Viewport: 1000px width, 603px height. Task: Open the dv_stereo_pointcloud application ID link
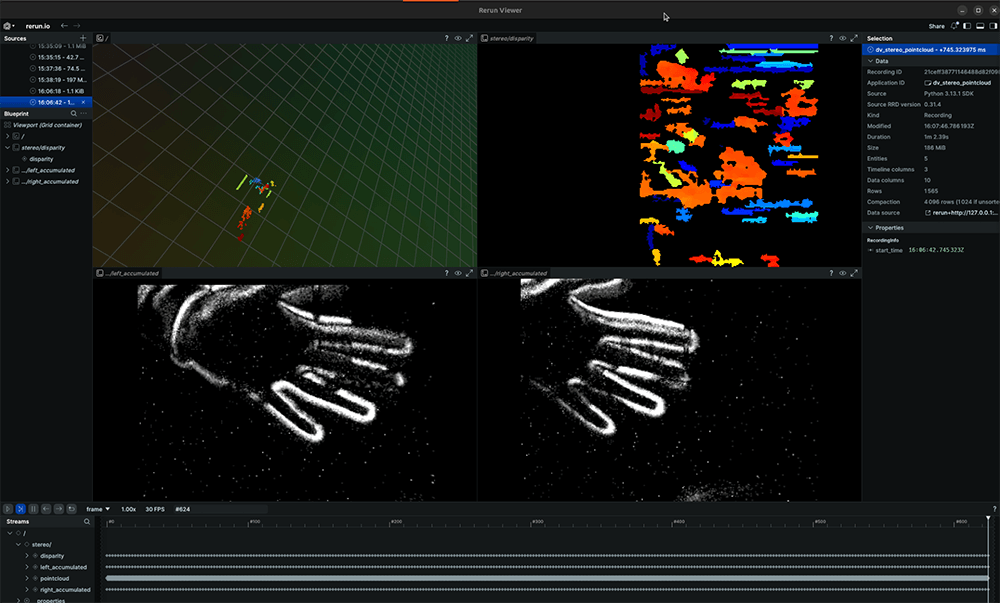tap(957, 83)
